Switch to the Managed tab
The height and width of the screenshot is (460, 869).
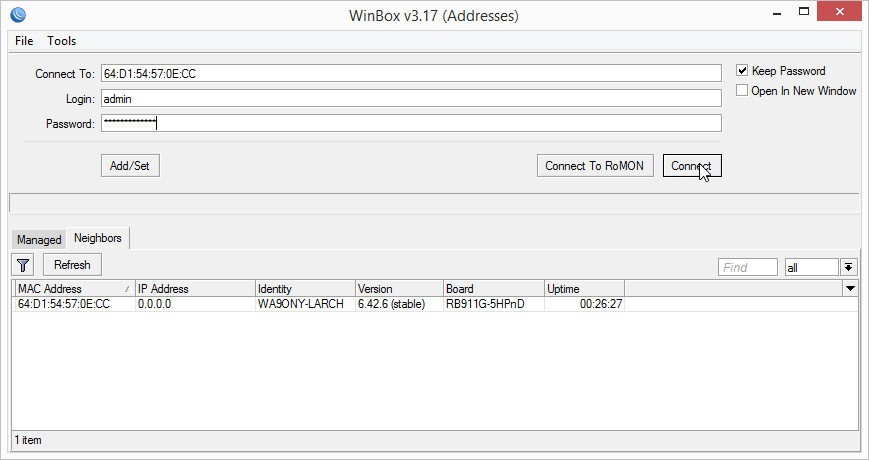coord(39,239)
